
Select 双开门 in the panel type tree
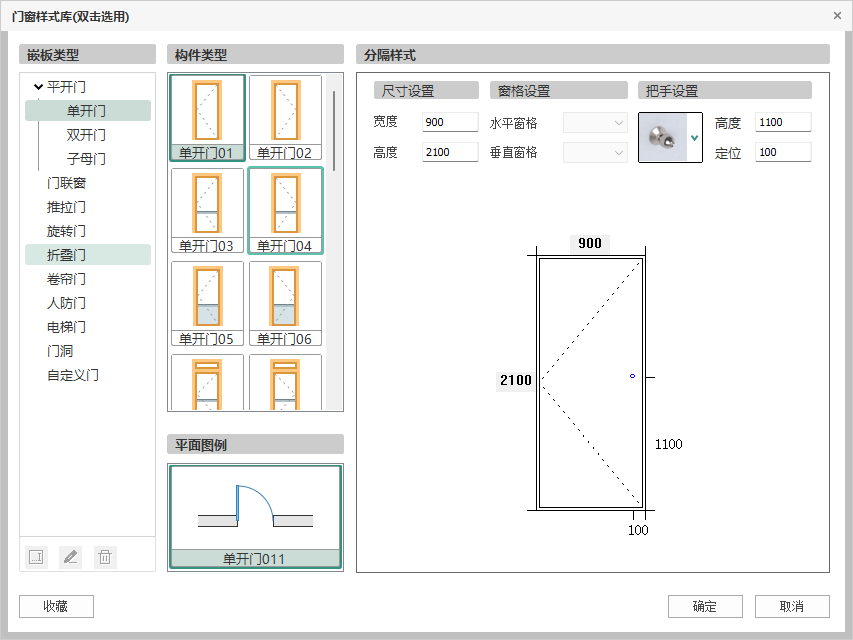point(86,134)
